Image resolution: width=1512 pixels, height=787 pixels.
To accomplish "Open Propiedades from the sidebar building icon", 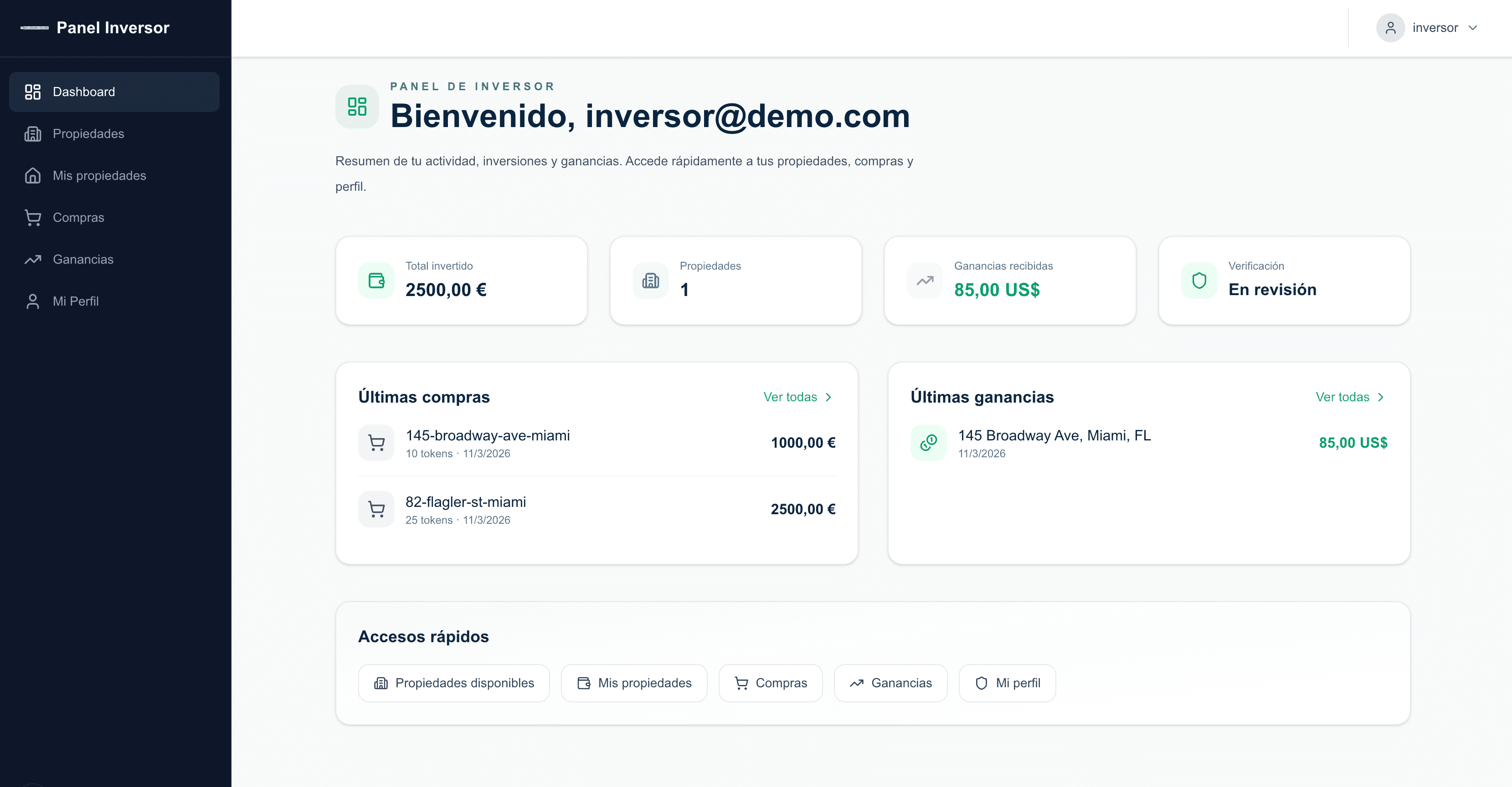I will coord(33,134).
